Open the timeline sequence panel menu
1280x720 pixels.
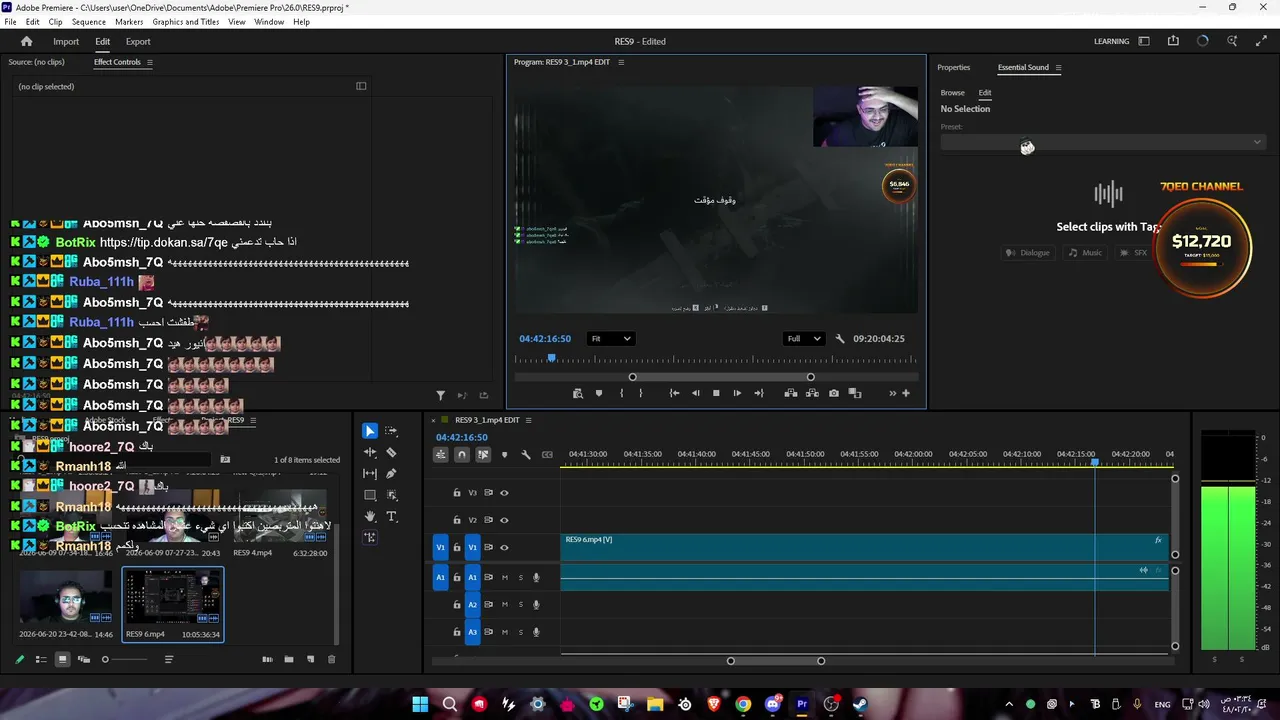click(x=528, y=420)
